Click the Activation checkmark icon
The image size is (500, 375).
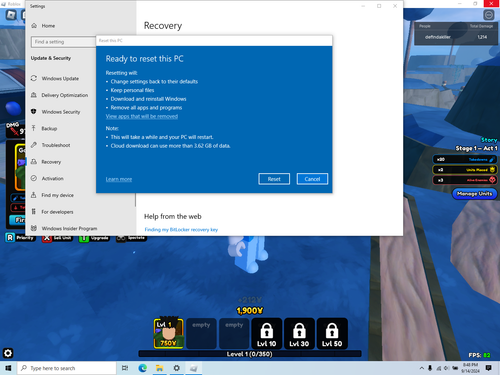[34, 178]
